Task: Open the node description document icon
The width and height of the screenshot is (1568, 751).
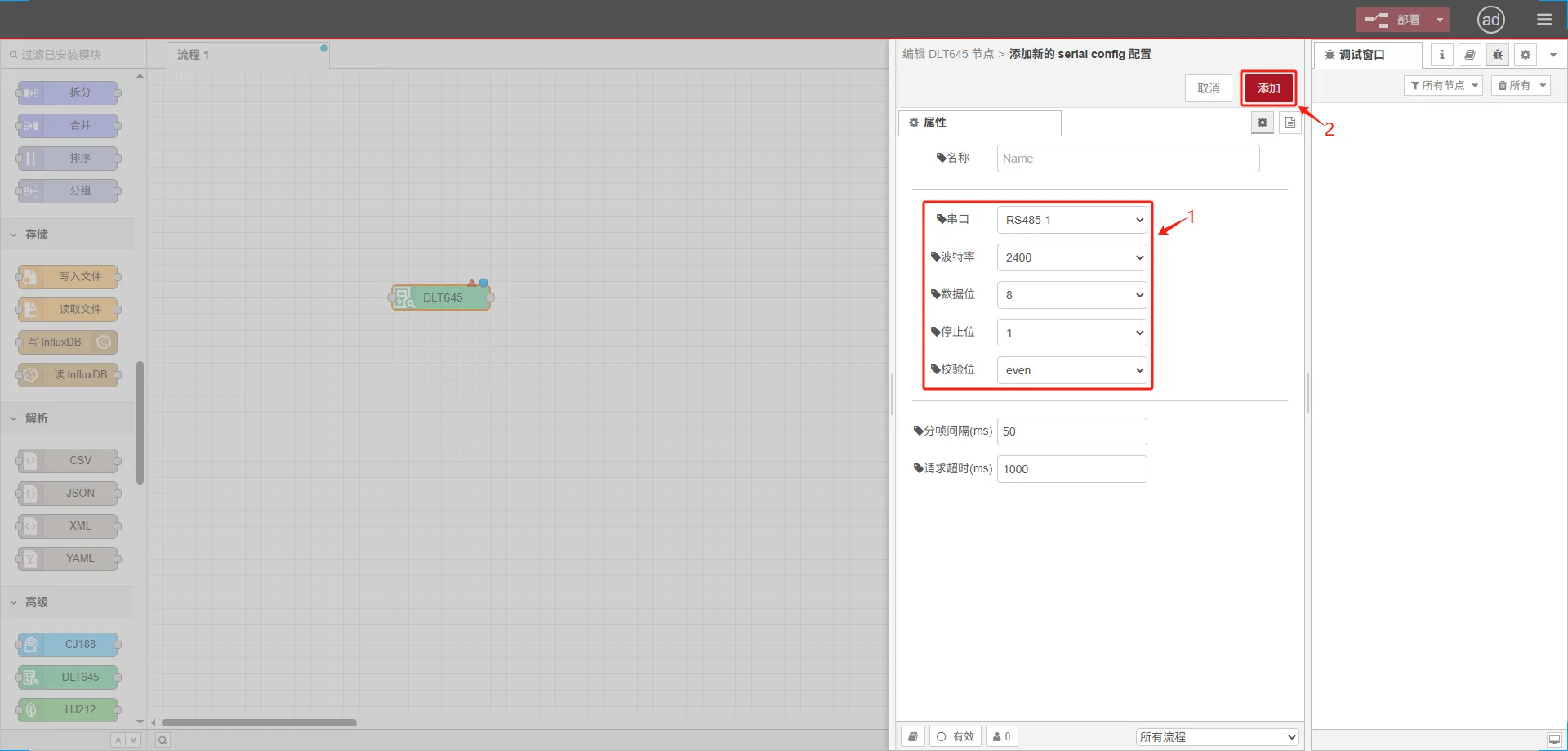Action: click(1290, 123)
